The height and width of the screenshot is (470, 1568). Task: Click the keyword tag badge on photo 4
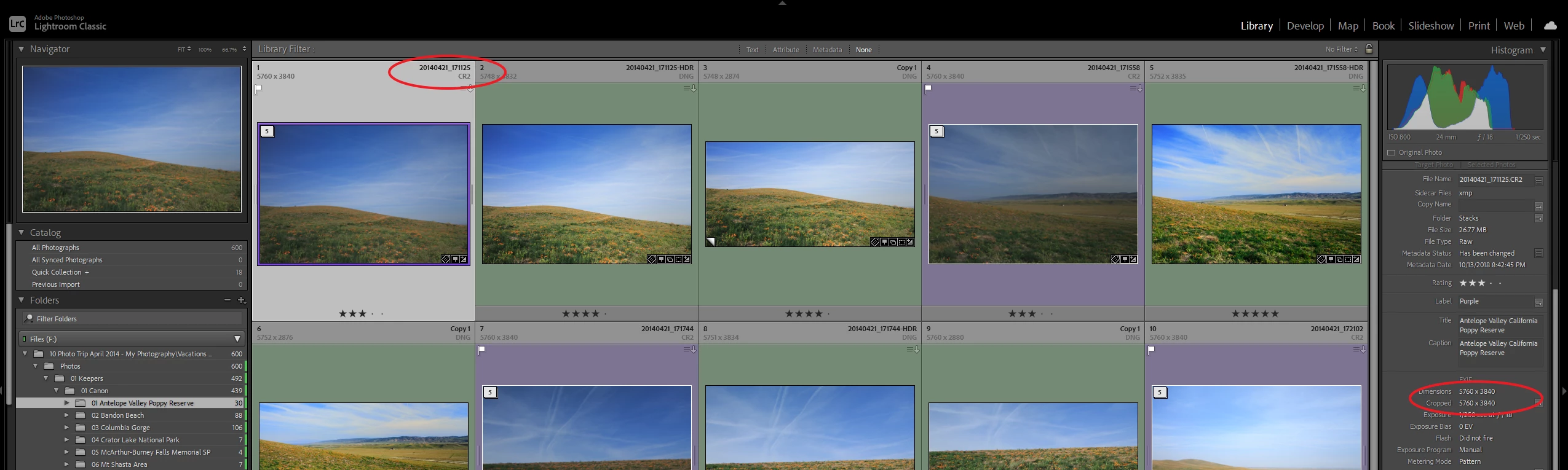[1115, 259]
